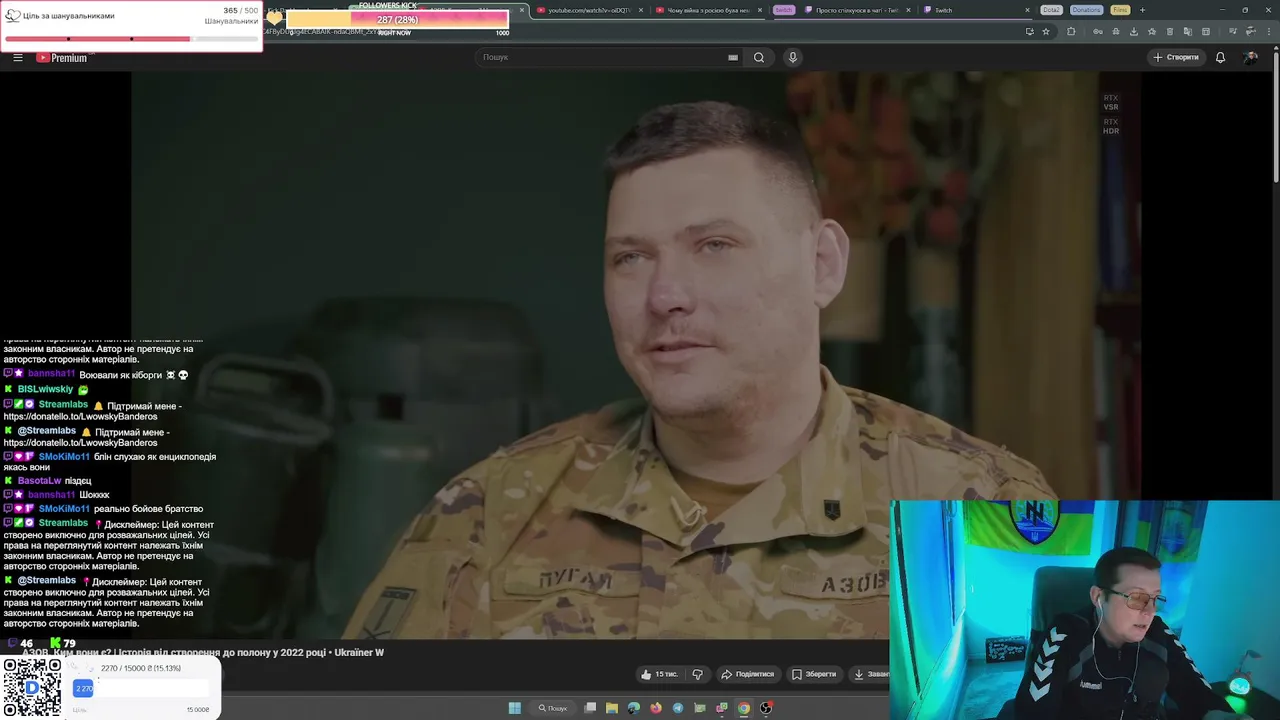Click the translate extension icon in toolbar
Screen dimensions: 1280x720
pyautogui.click(x=1188, y=31)
